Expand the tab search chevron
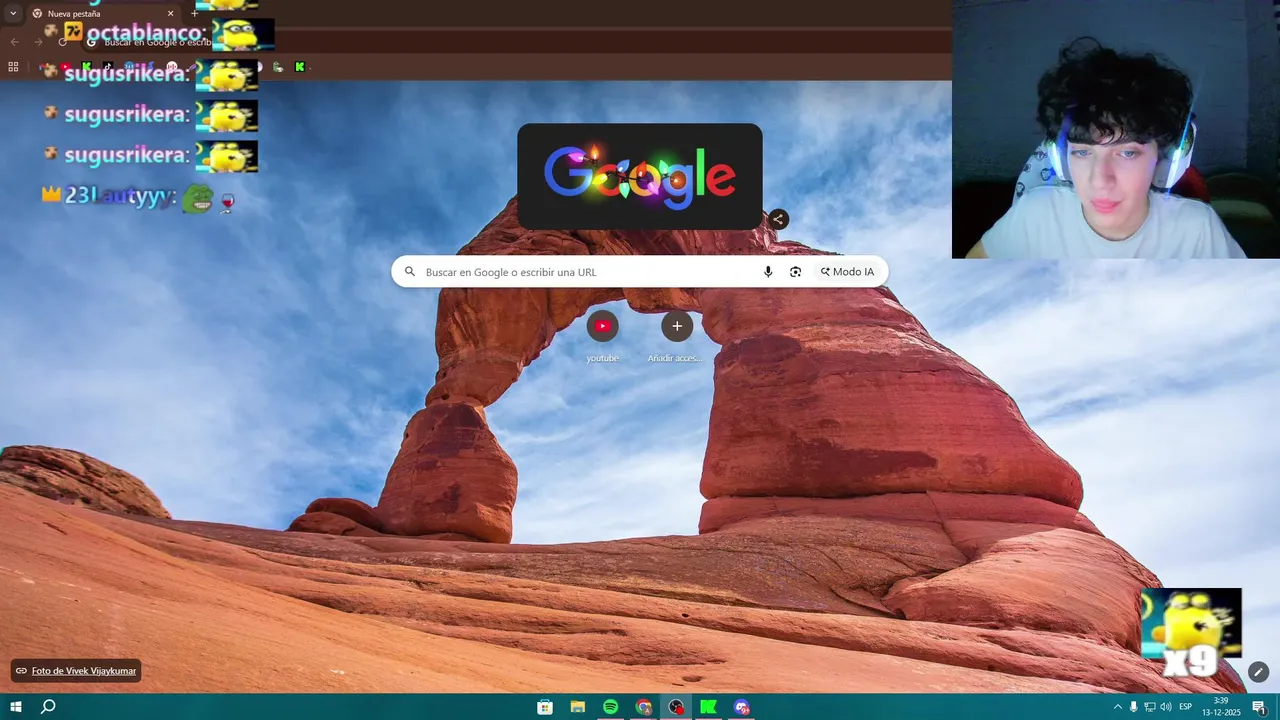The height and width of the screenshot is (720, 1280). [x=13, y=14]
